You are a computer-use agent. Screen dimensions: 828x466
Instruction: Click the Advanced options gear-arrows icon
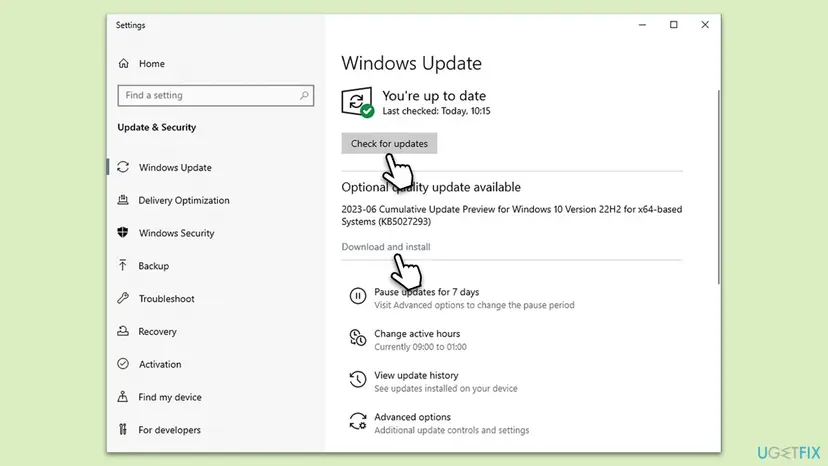357,421
